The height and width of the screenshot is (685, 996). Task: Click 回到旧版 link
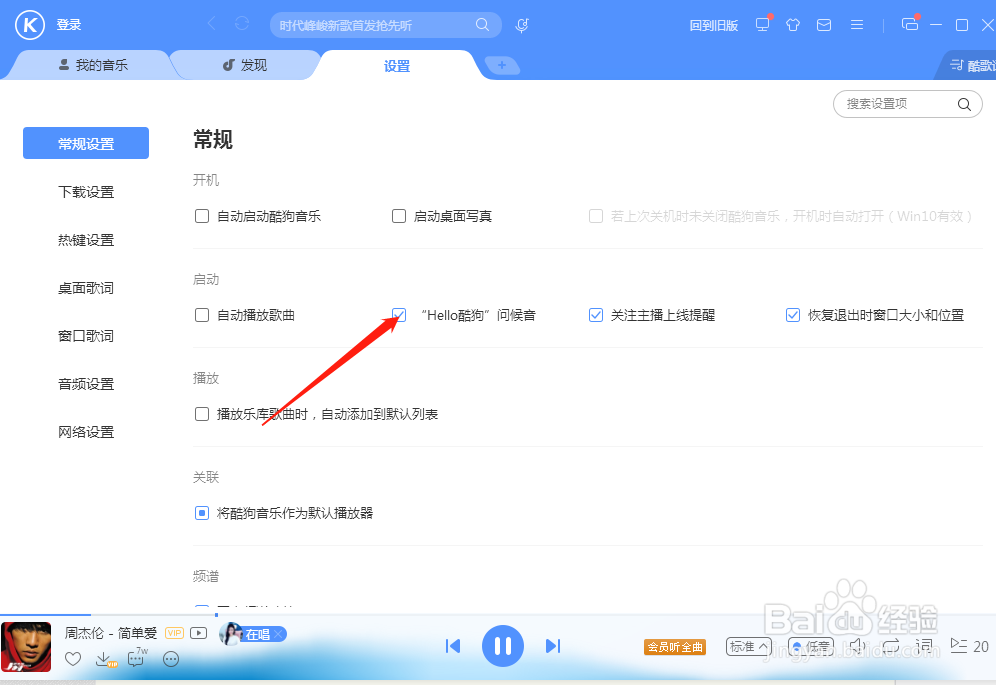713,25
